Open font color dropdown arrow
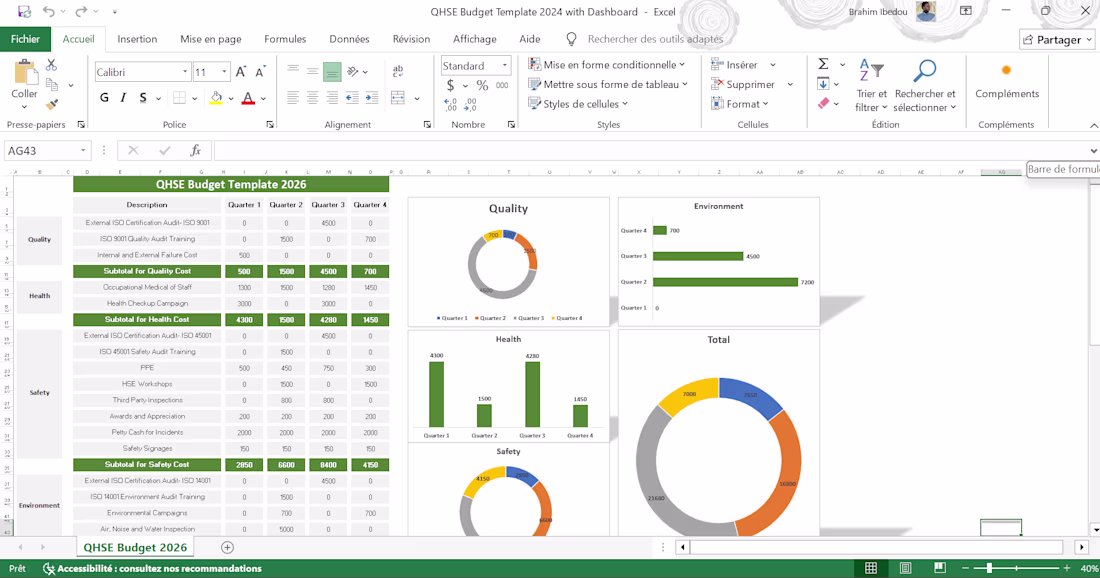Viewport: 1100px width, 578px height. pos(263,99)
